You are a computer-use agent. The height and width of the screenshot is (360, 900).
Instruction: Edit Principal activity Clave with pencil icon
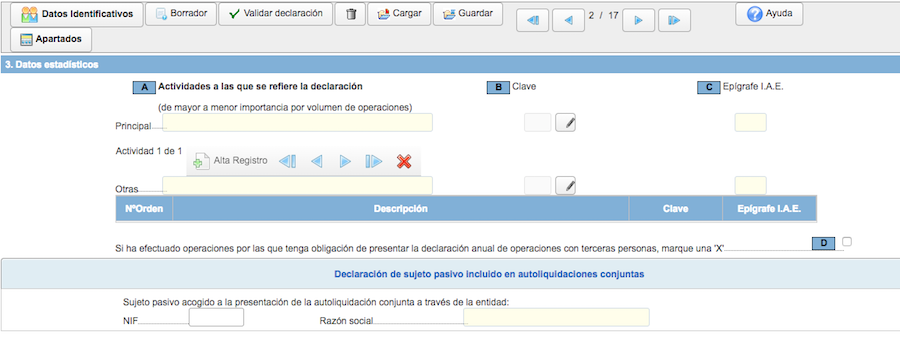tap(565, 122)
